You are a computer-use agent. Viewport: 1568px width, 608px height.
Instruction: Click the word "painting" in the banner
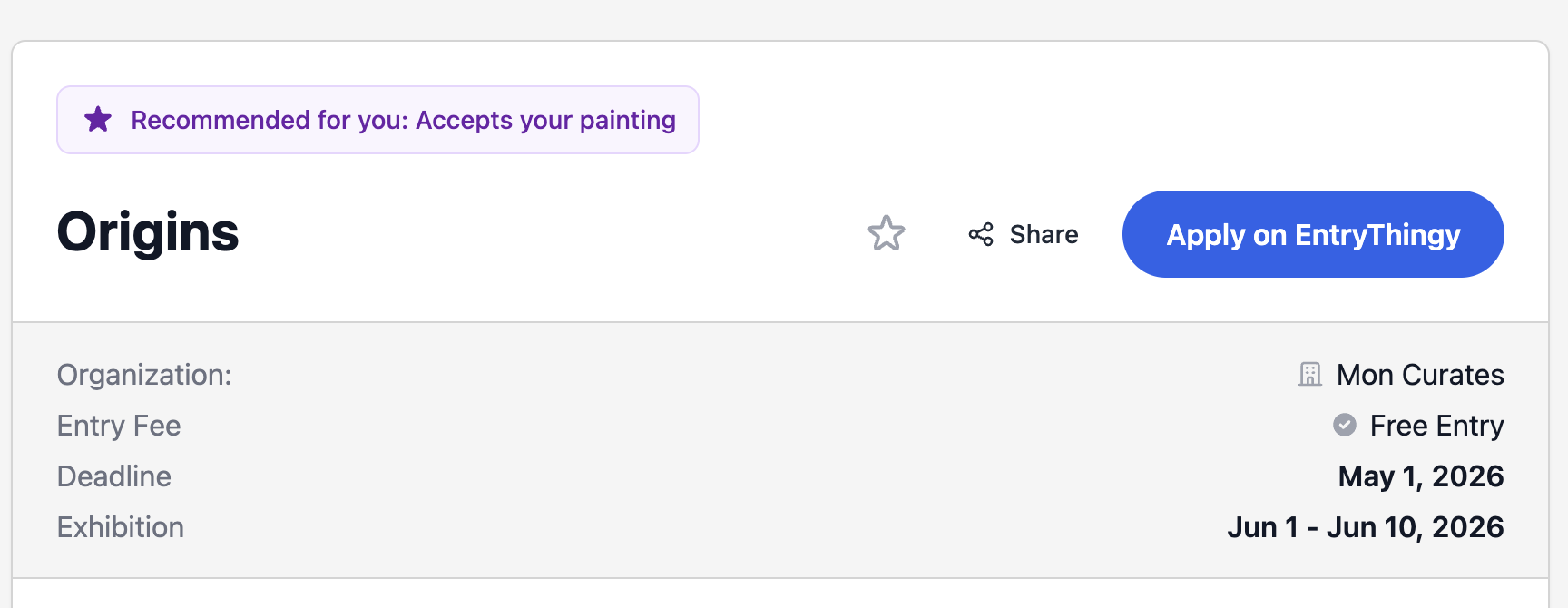pos(627,120)
